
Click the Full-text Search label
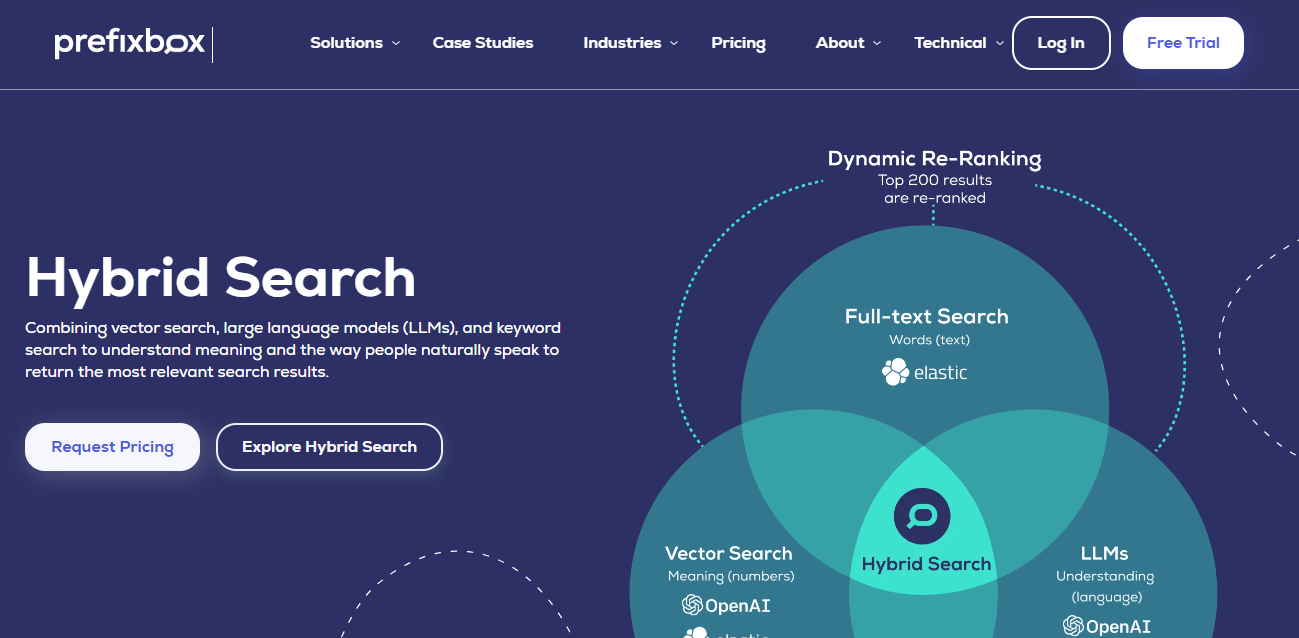pos(926,316)
